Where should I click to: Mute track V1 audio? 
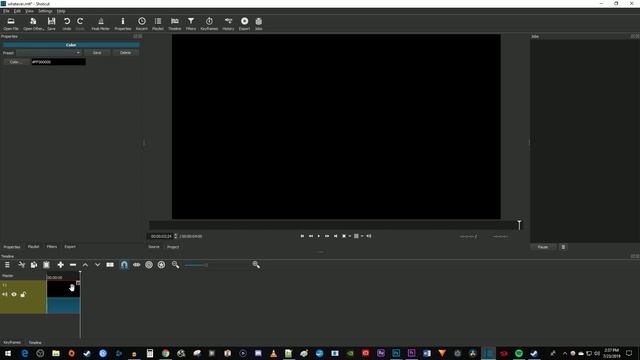pyautogui.click(x=5, y=294)
